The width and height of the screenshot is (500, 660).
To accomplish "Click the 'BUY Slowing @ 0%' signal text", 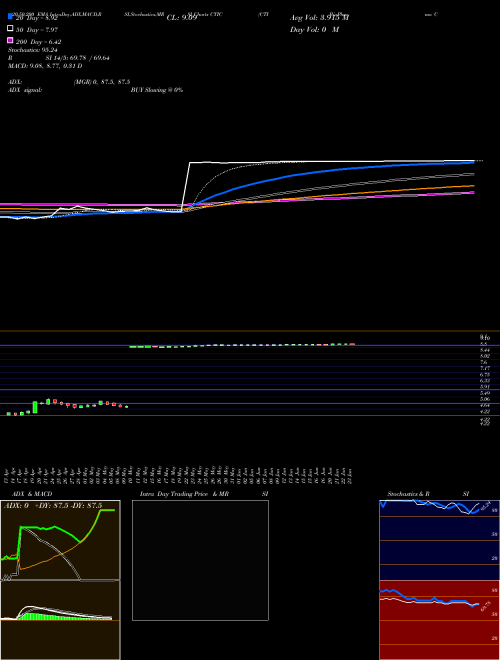I will (157, 90).
